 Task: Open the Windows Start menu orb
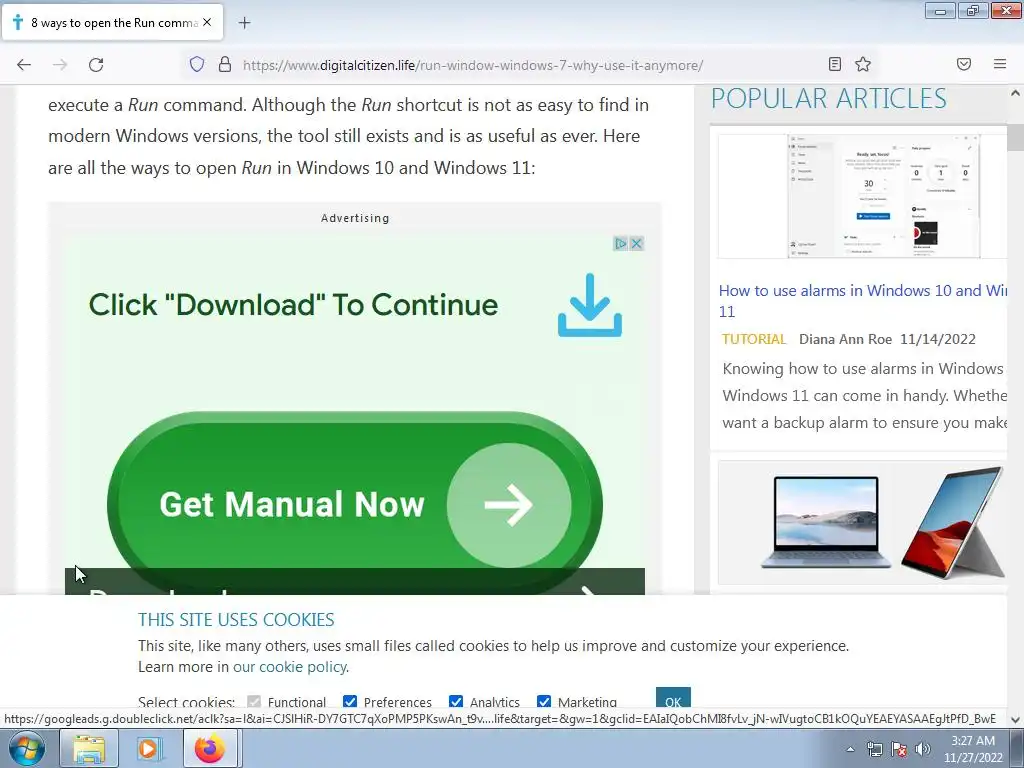(27, 748)
